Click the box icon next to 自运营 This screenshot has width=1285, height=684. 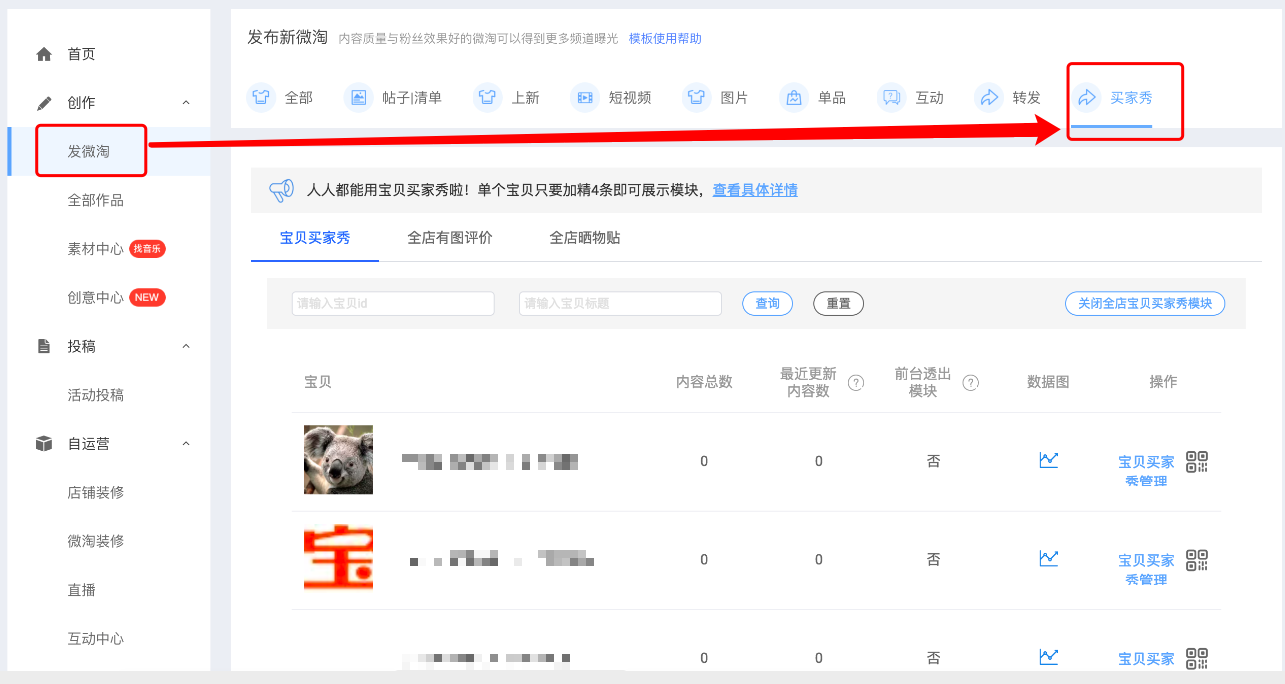tap(44, 443)
